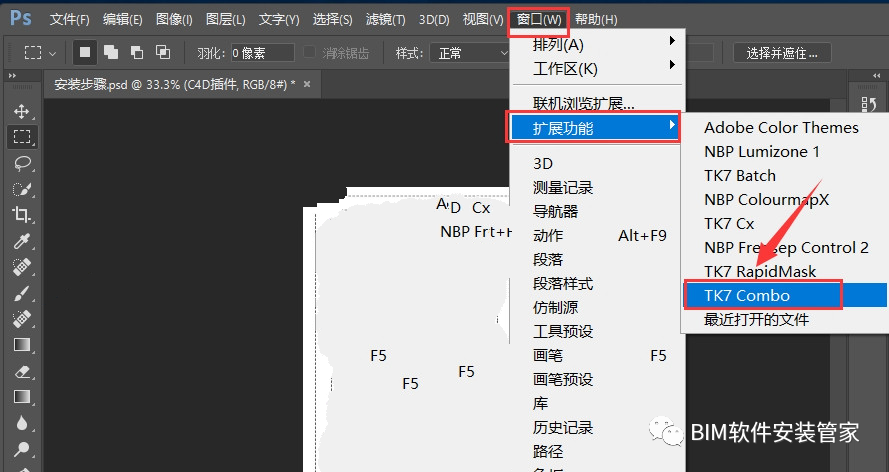The width and height of the screenshot is (889, 472).
Task: Open TK7 Combo extension
Action: click(x=784, y=295)
